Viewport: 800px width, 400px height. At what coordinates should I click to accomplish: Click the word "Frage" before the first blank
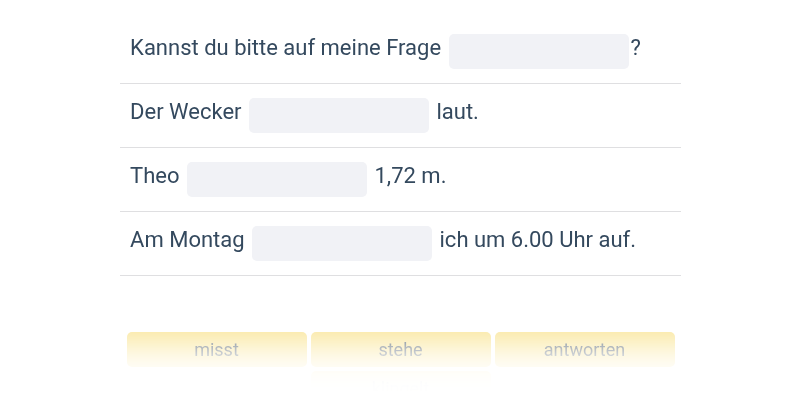[413, 48]
